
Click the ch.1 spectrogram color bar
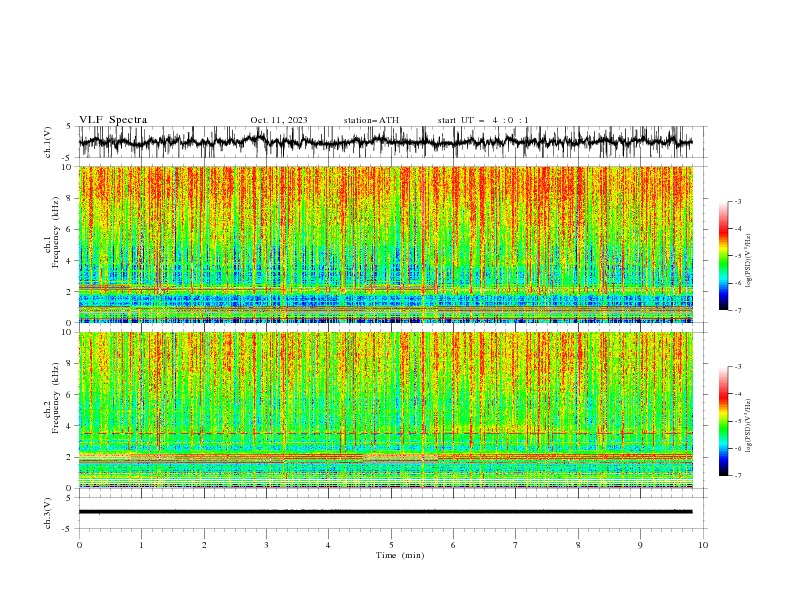point(723,256)
